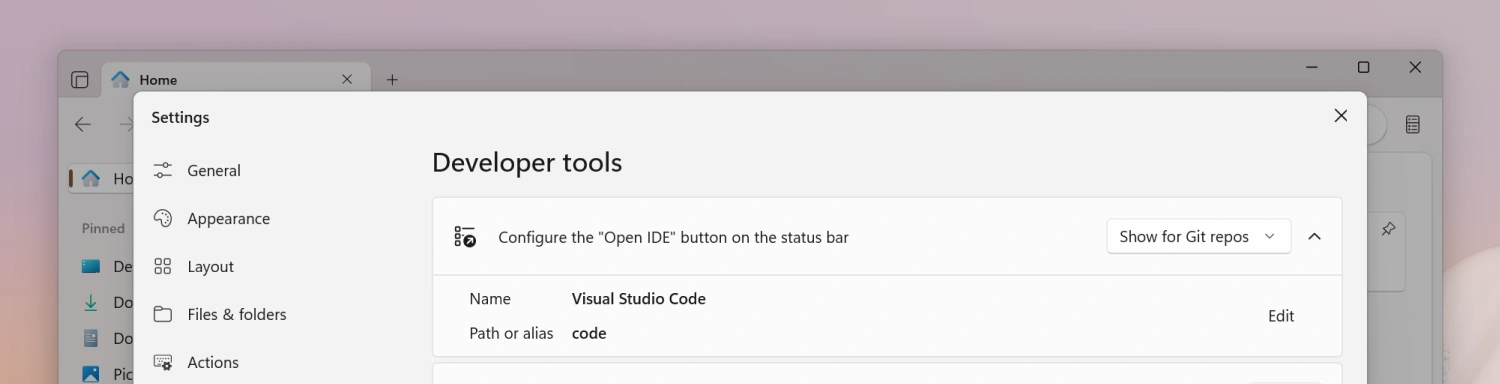This screenshot has height=384, width=1500.
Task: Click the Pinned section label in Files sidebar
Action: point(103,228)
